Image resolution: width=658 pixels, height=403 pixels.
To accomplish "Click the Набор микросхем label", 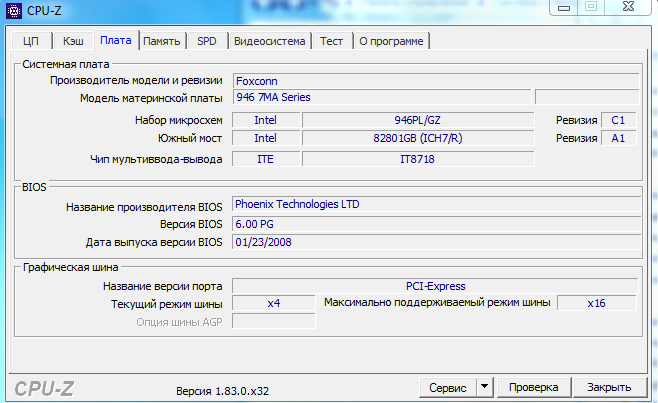I will pyautogui.click(x=178, y=120).
